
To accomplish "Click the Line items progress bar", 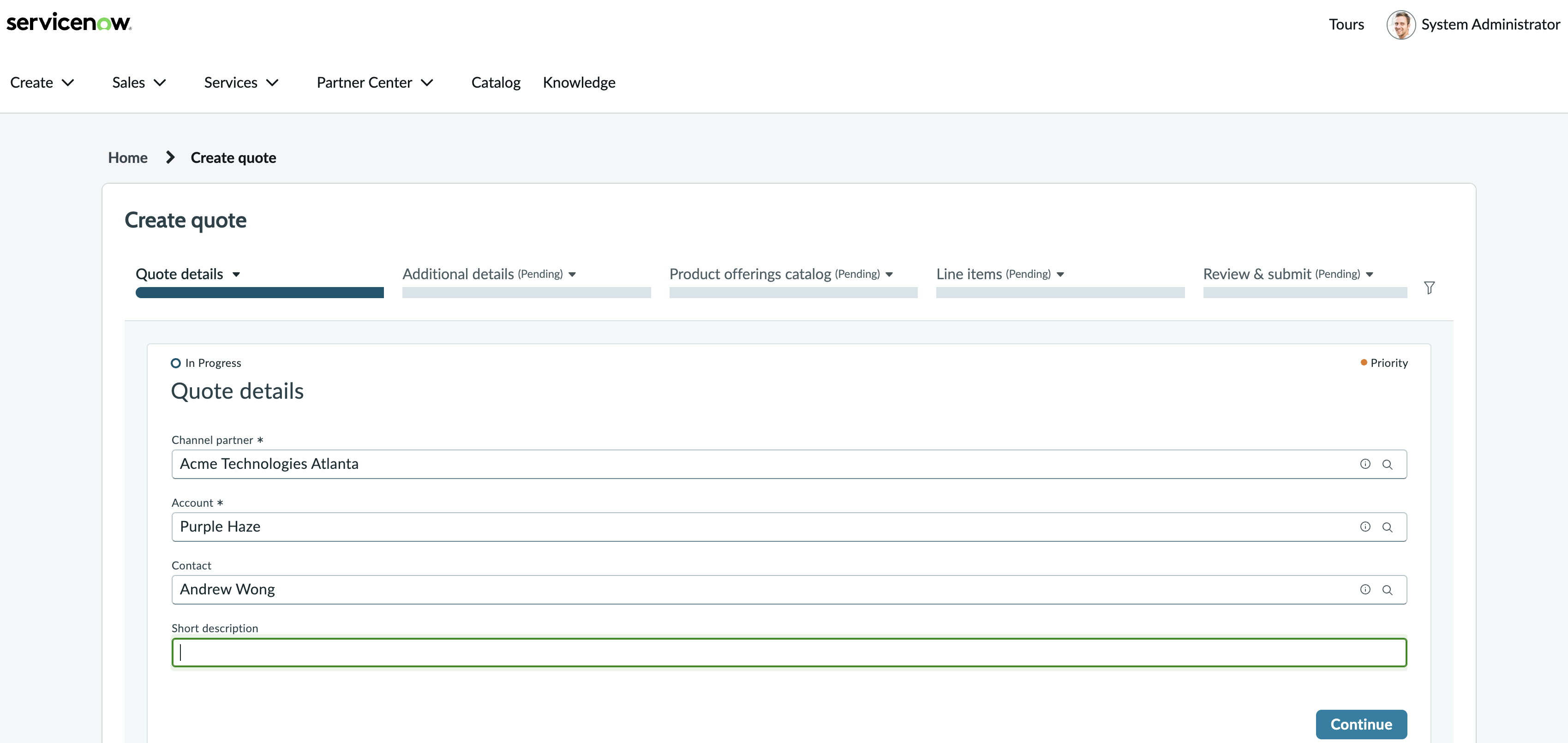I will point(1060,293).
